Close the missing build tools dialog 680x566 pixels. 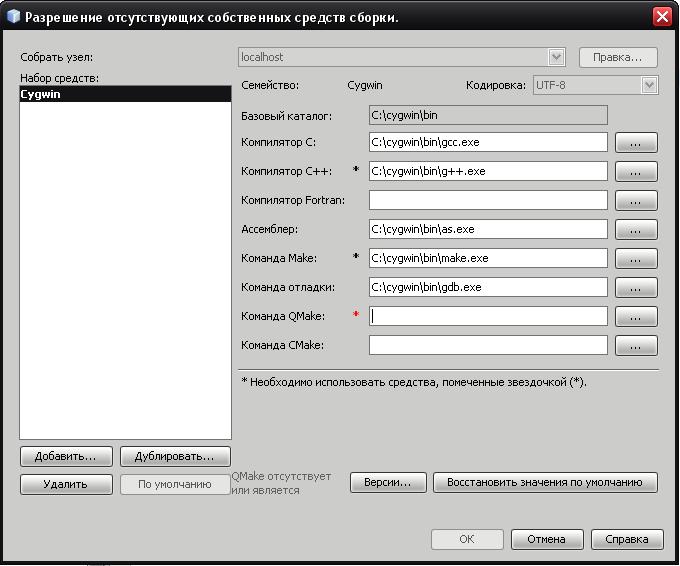click(662, 16)
